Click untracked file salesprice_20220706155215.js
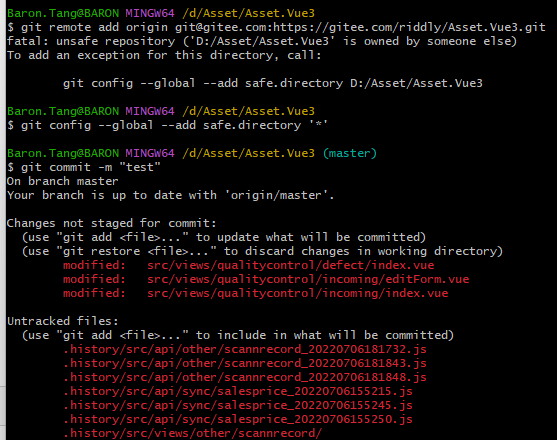Image resolution: width=557 pixels, height=440 pixels. 238,391
